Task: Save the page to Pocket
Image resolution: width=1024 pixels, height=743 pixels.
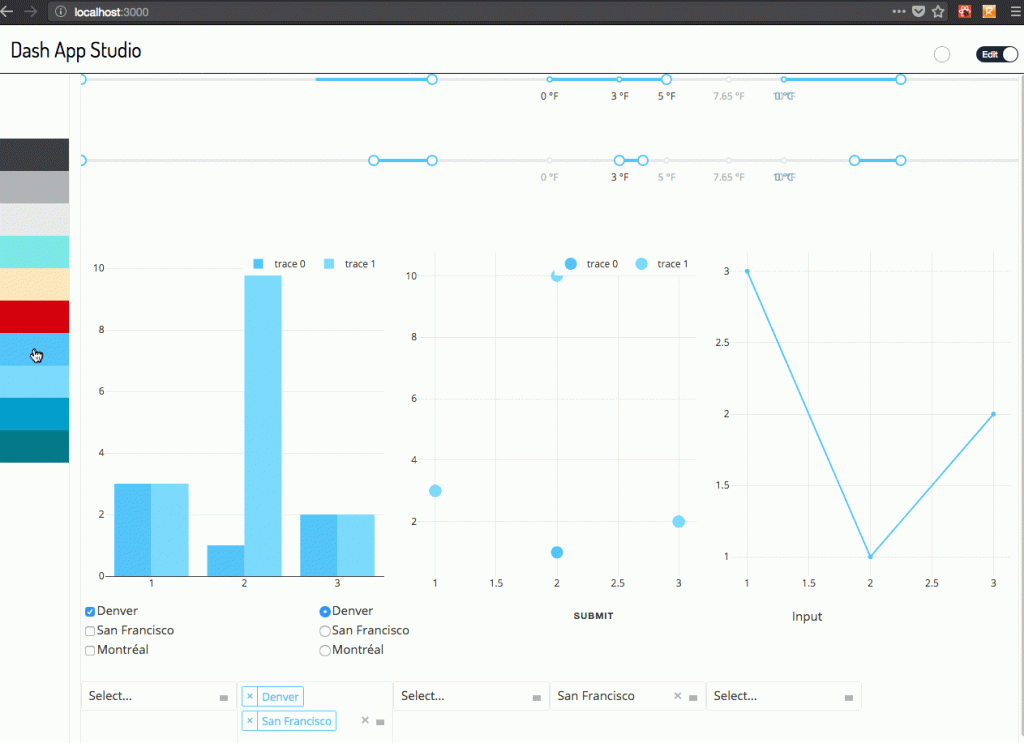Action: (x=917, y=11)
